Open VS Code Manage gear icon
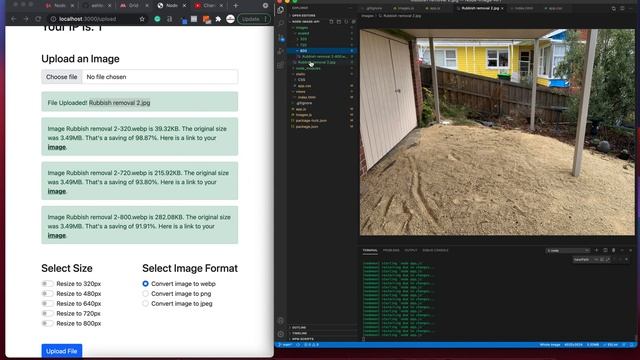 click(x=281, y=334)
